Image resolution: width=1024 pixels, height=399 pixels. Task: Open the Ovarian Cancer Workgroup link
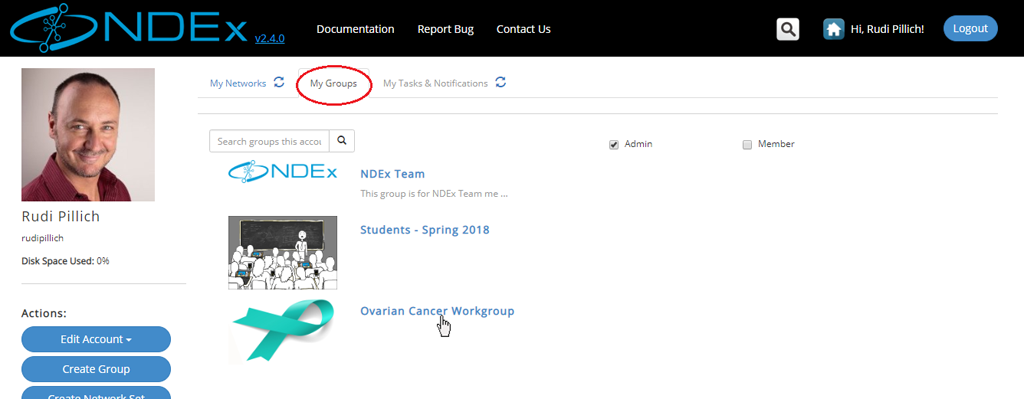click(x=437, y=311)
